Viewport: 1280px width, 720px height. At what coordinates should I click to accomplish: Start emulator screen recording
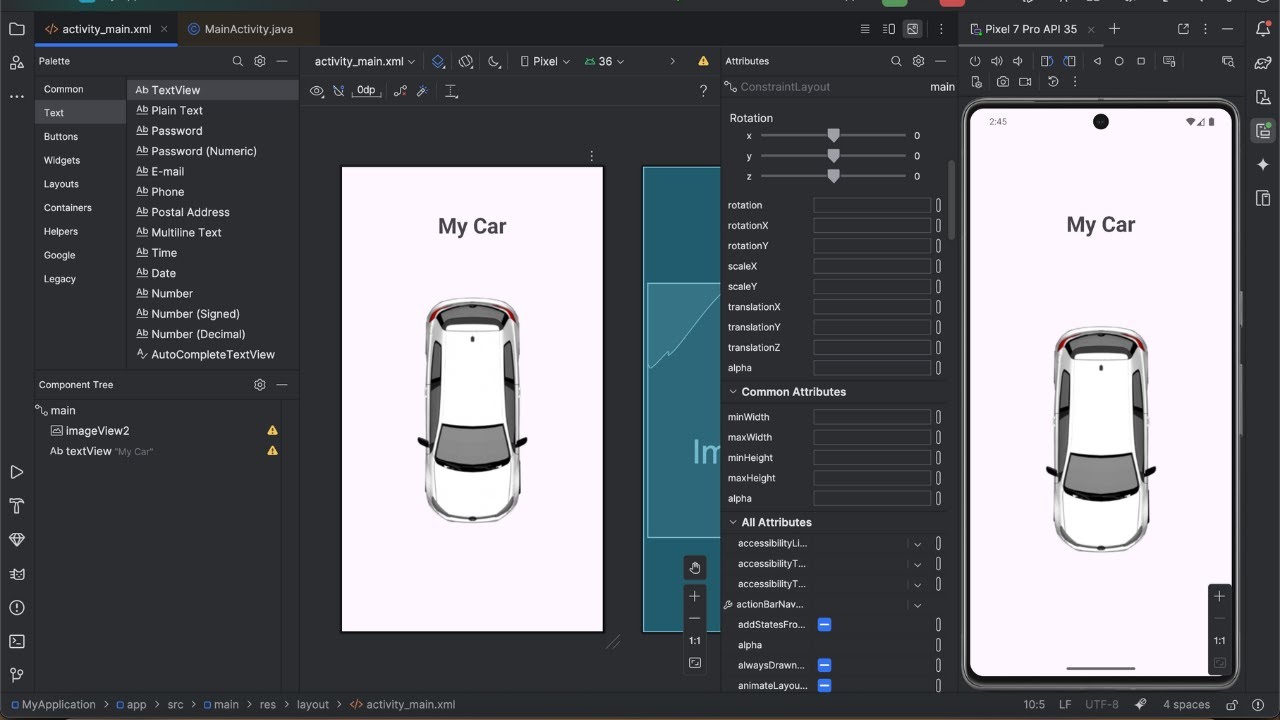[x=1025, y=81]
